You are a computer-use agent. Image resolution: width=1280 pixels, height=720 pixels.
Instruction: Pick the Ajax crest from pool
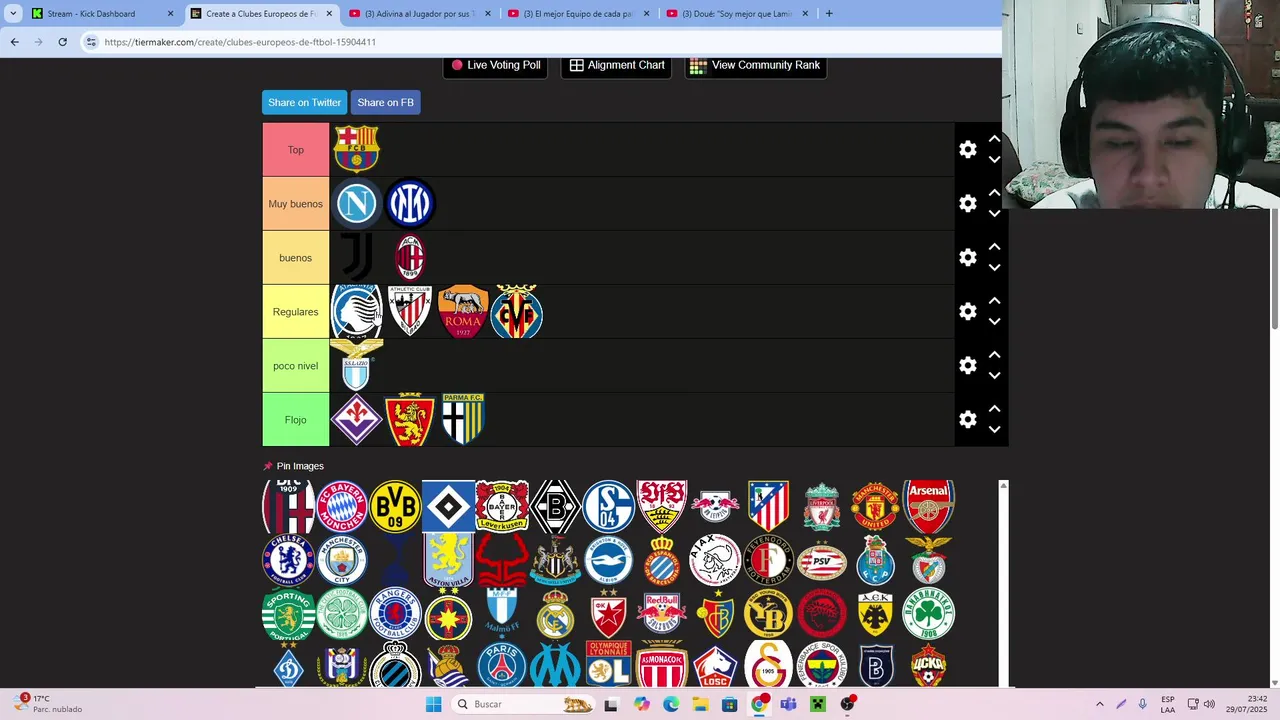coord(715,560)
